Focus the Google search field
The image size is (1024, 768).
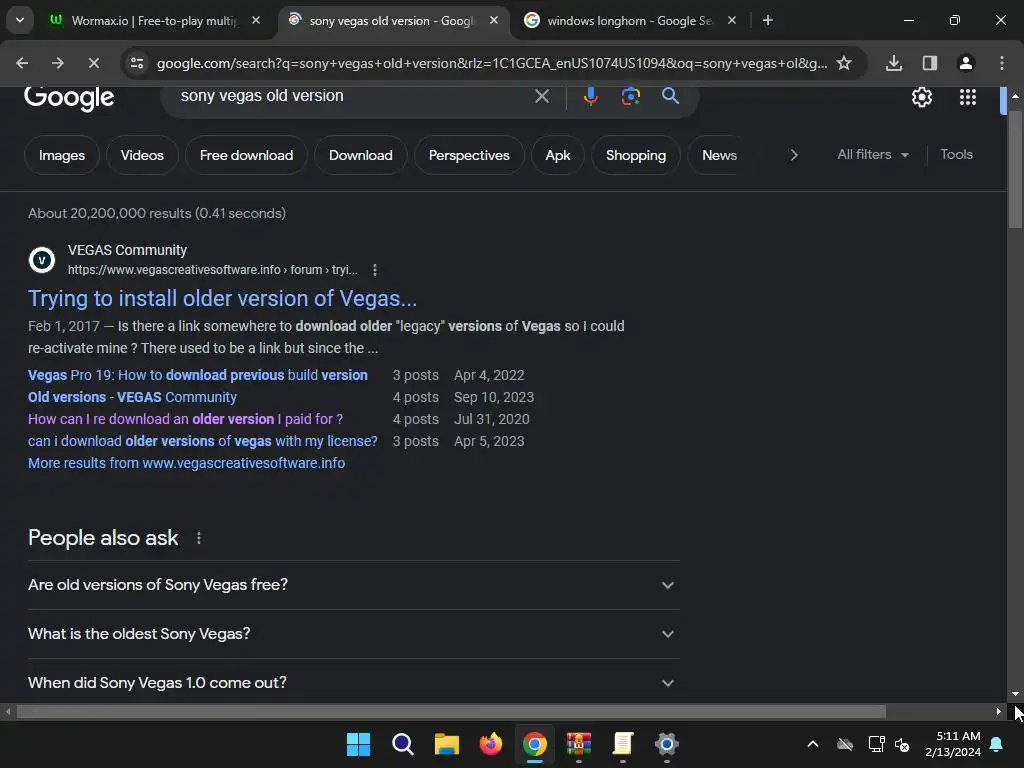[353, 96]
